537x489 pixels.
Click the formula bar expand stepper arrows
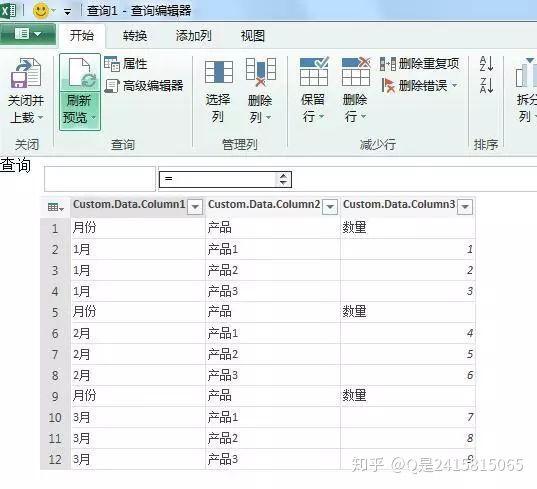(x=283, y=179)
